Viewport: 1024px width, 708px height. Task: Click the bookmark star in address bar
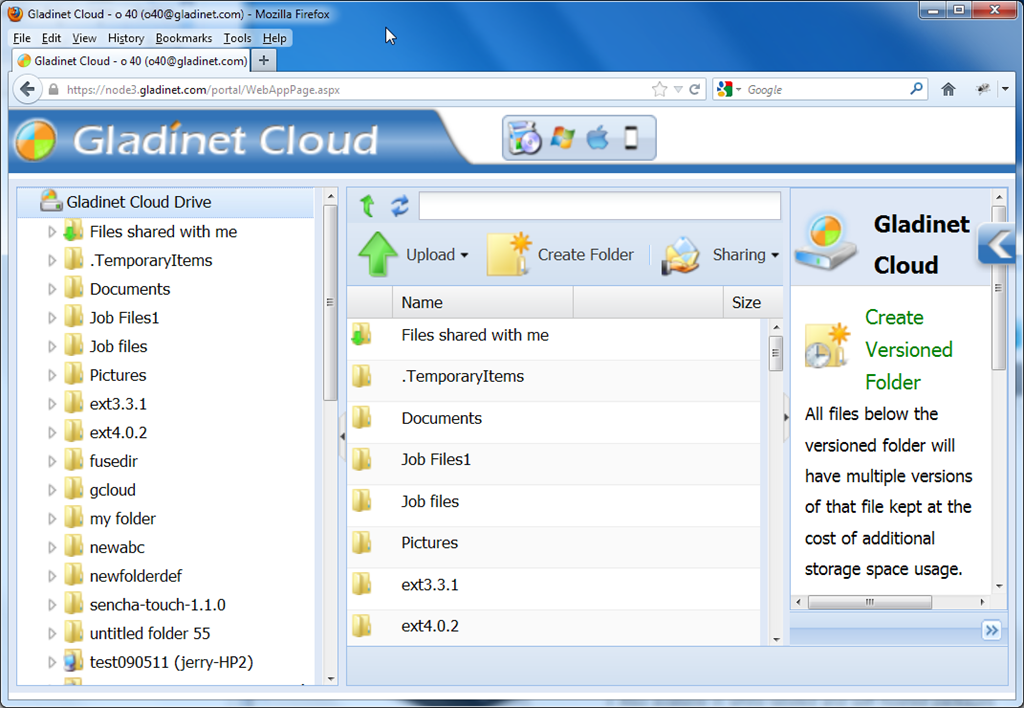click(x=660, y=89)
